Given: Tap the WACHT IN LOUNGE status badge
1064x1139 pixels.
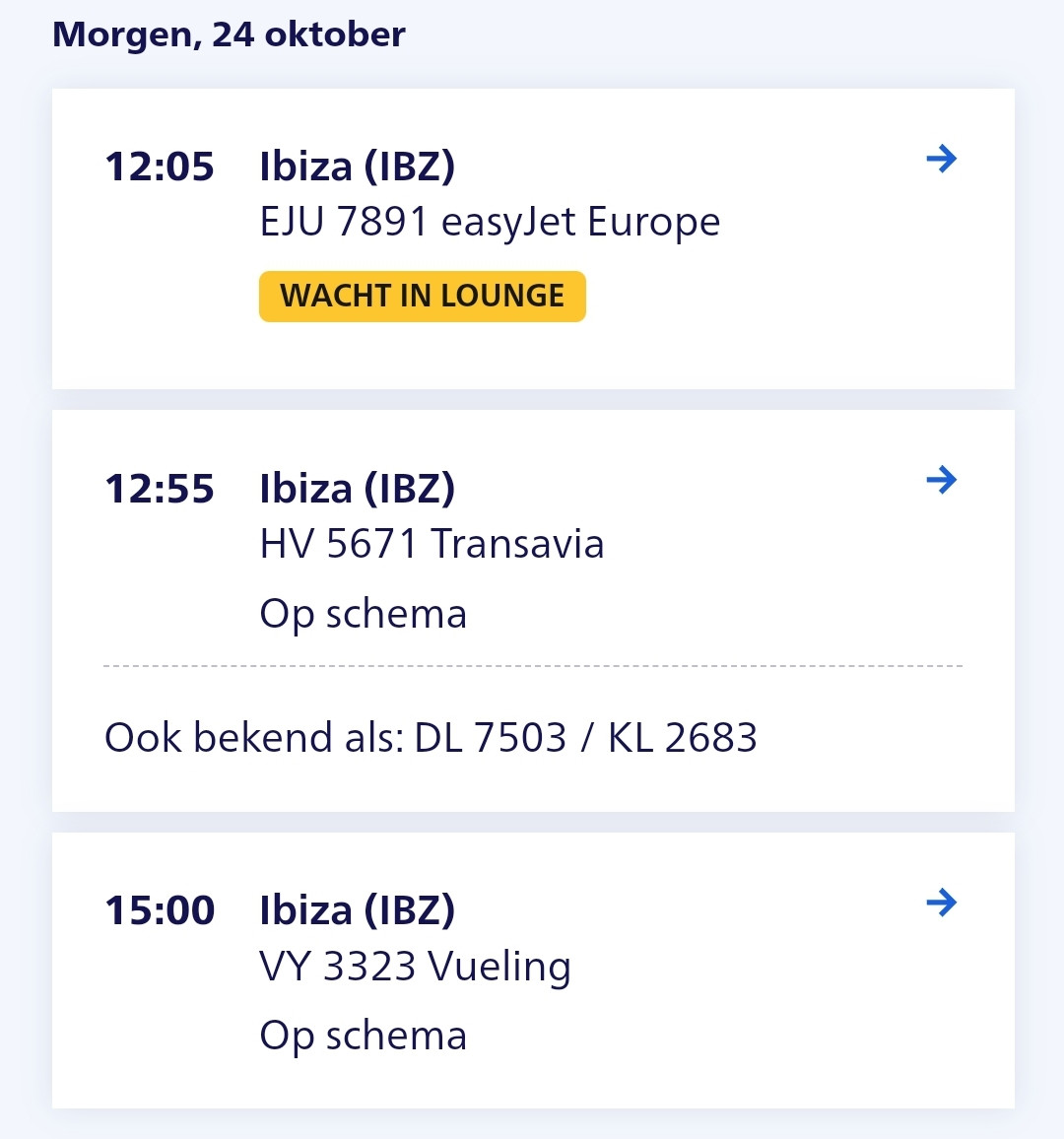Looking at the screenshot, I should [422, 297].
